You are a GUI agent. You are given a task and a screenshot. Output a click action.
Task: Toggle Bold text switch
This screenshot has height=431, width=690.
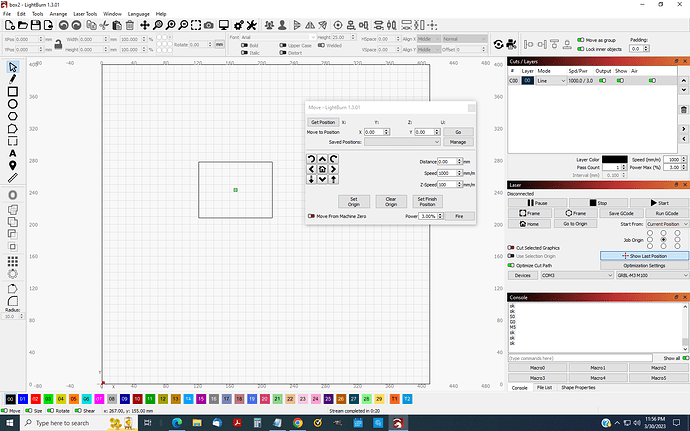tap(244, 45)
